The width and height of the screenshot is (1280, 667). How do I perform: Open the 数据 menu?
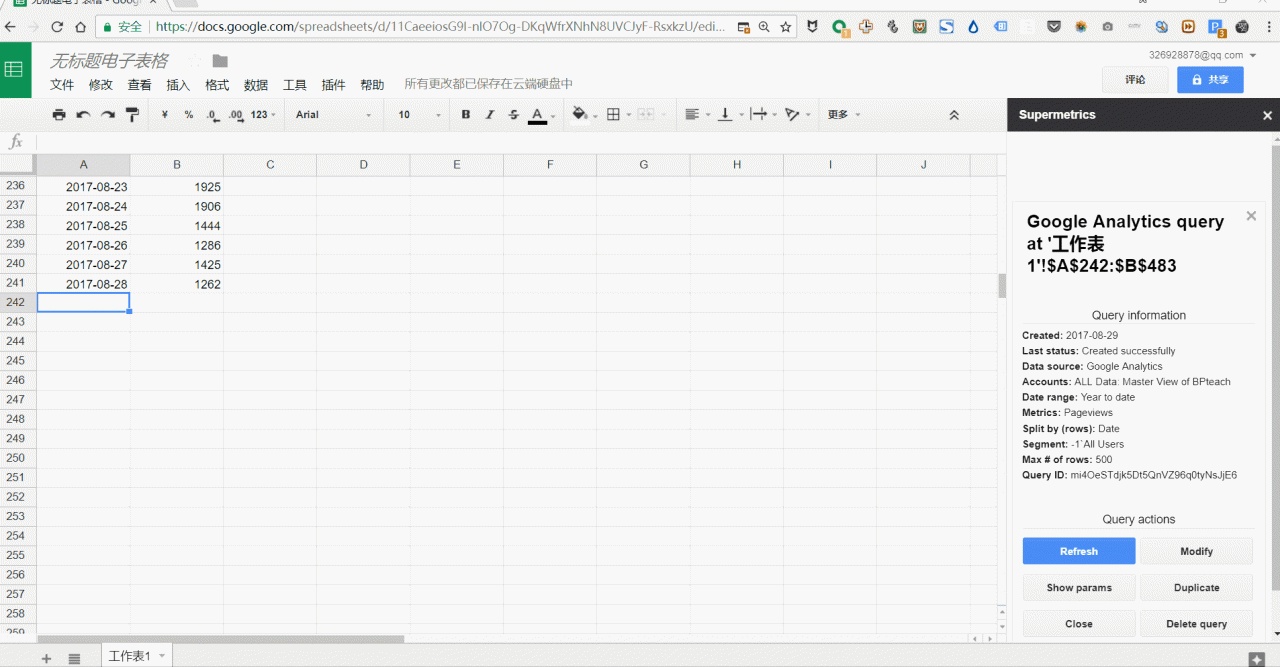[x=256, y=85]
